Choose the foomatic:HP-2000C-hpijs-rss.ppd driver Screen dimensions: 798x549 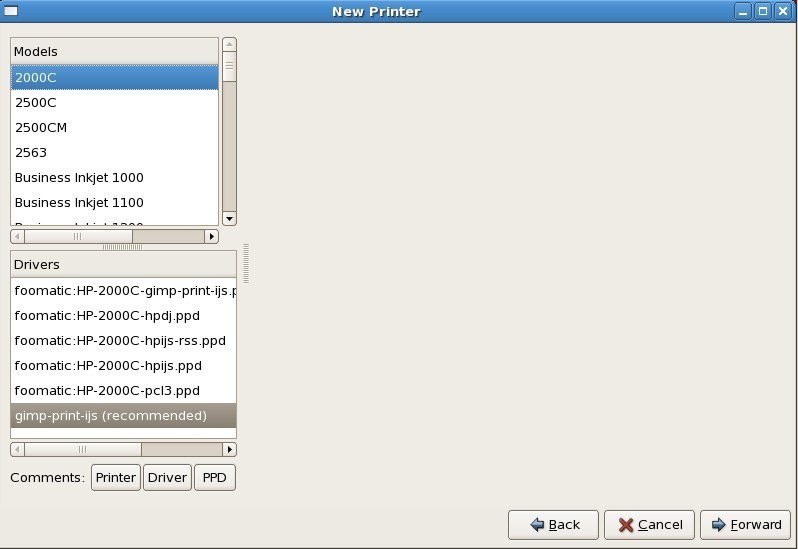[123, 340]
